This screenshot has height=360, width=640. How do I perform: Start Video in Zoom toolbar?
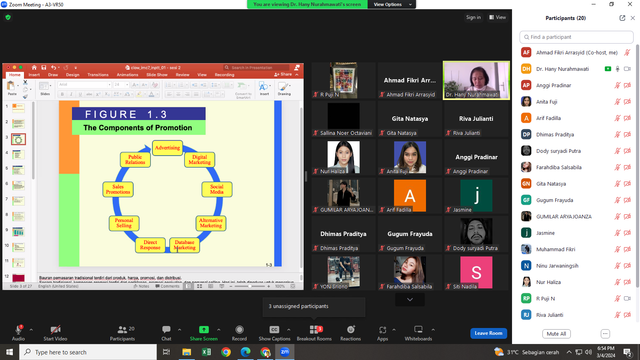click(55, 332)
